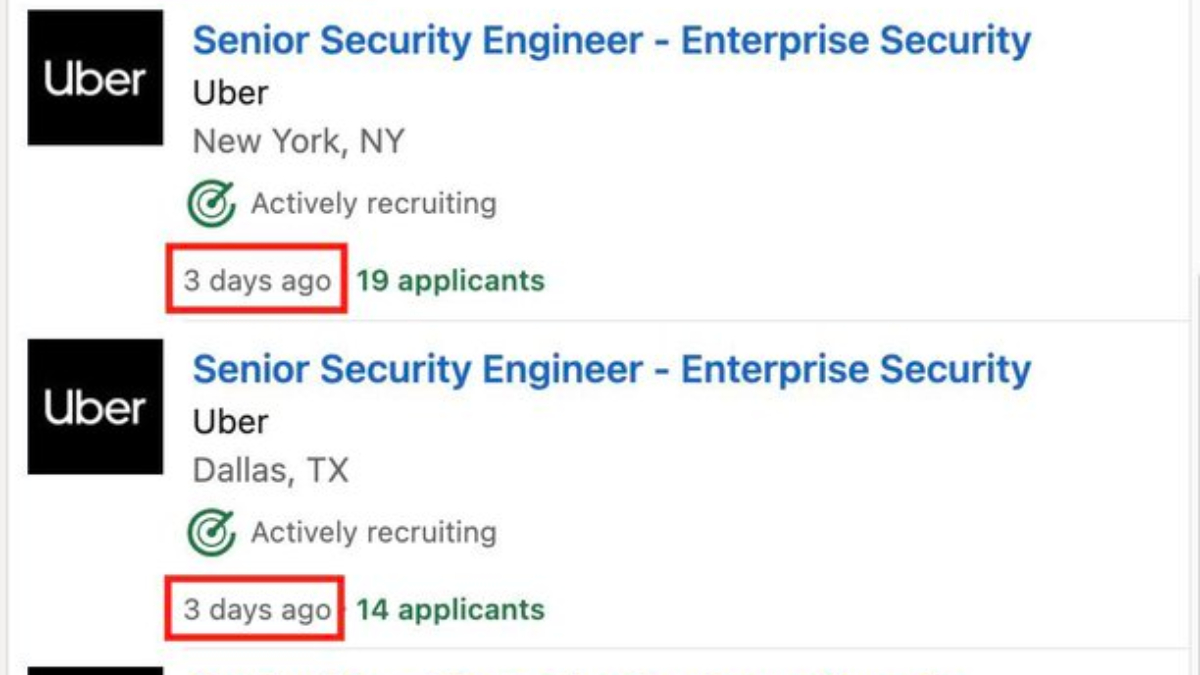
Task: Open the Uber logo on New York listing
Action: coord(95,78)
